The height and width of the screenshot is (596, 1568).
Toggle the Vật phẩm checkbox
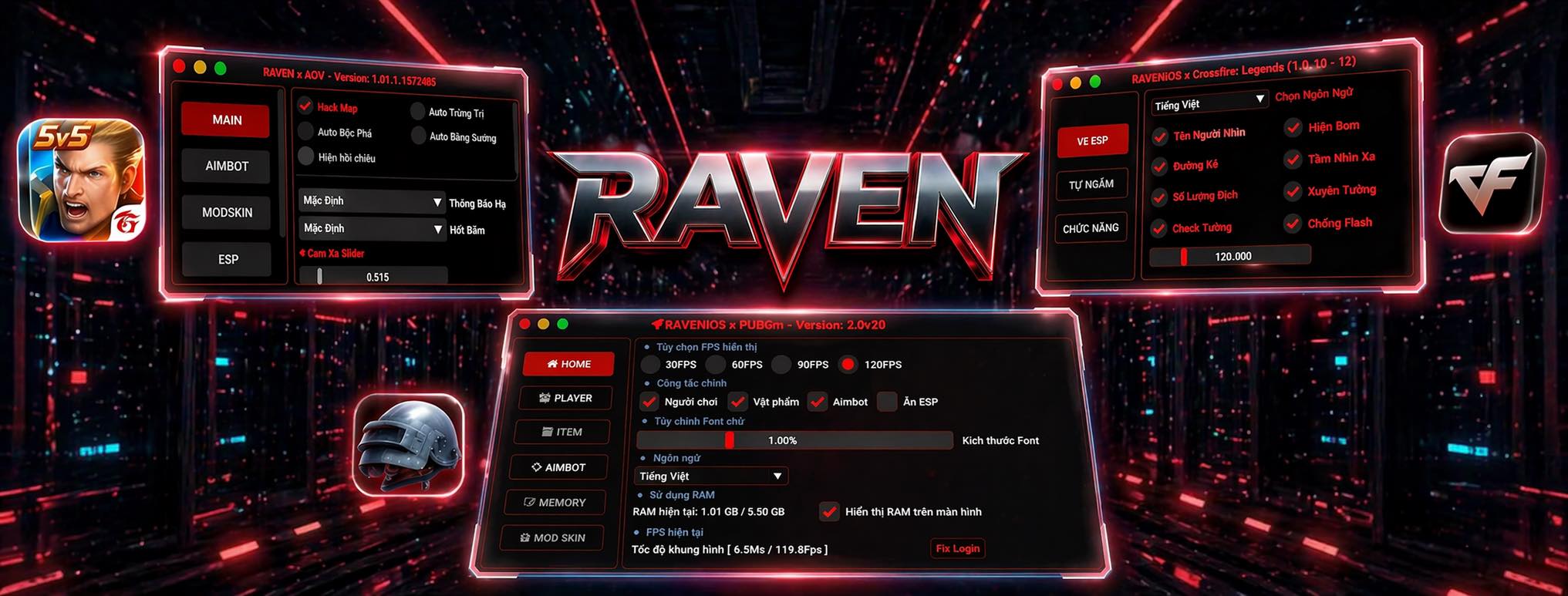[738, 402]
